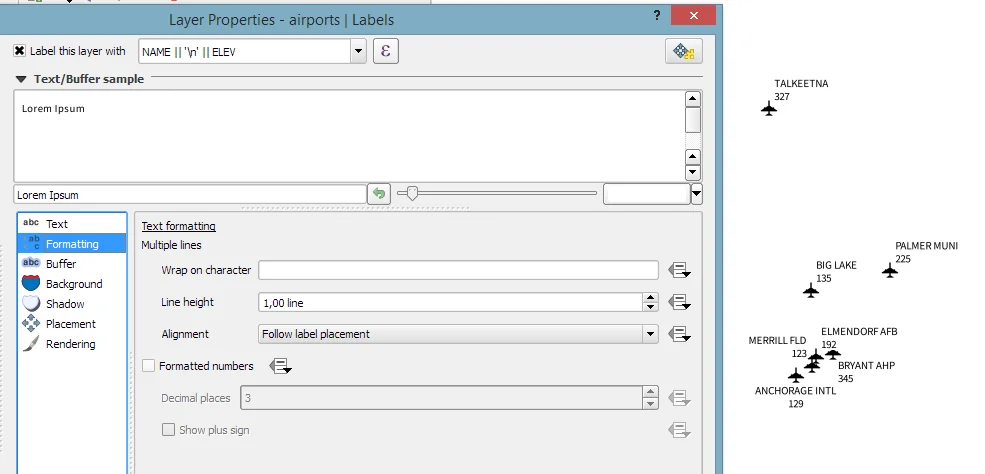Reset the Lorem Ipsum sample text
The height and width of the screenshot is (474, 985).
378,194
